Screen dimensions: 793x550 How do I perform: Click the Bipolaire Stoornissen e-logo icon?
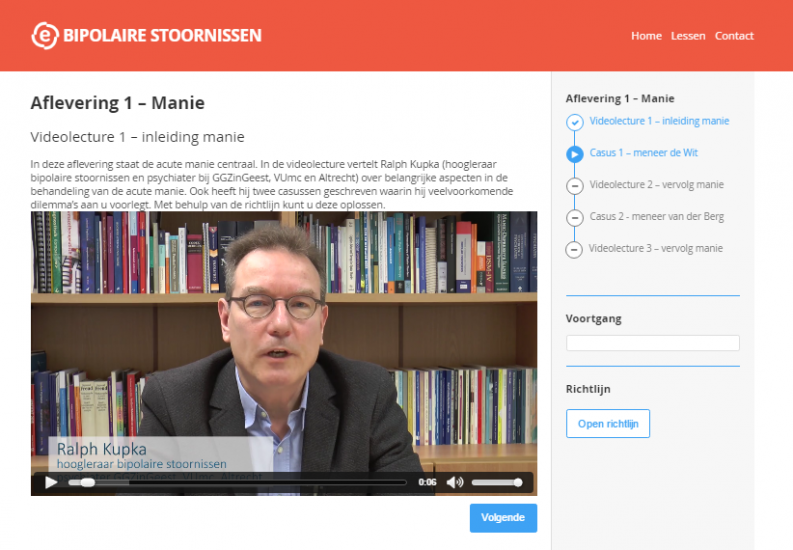[45, 35]
